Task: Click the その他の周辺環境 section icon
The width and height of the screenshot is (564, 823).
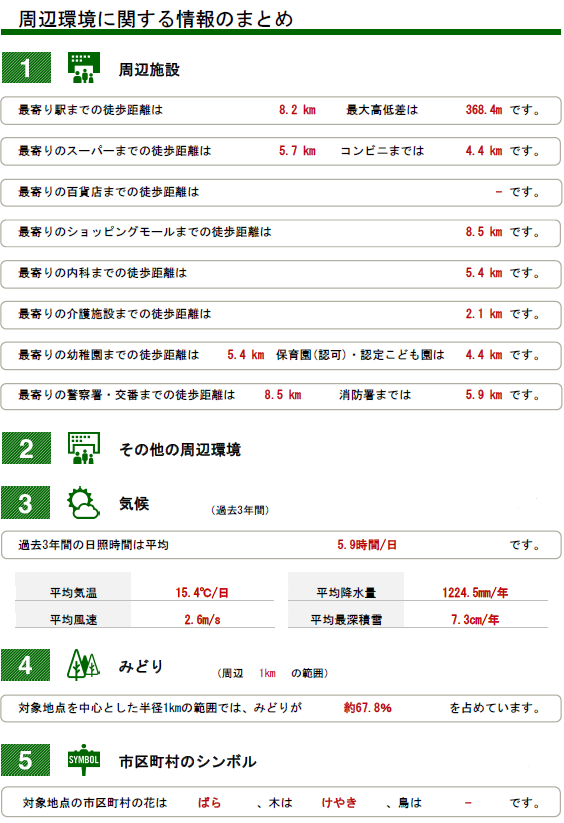Action: point(84,448)
